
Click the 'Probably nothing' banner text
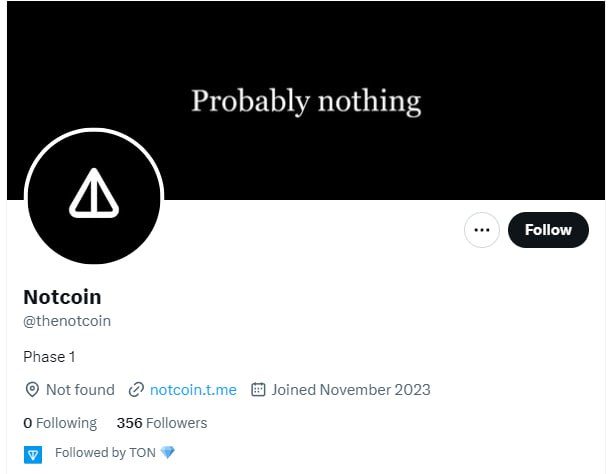coord(306,101)
